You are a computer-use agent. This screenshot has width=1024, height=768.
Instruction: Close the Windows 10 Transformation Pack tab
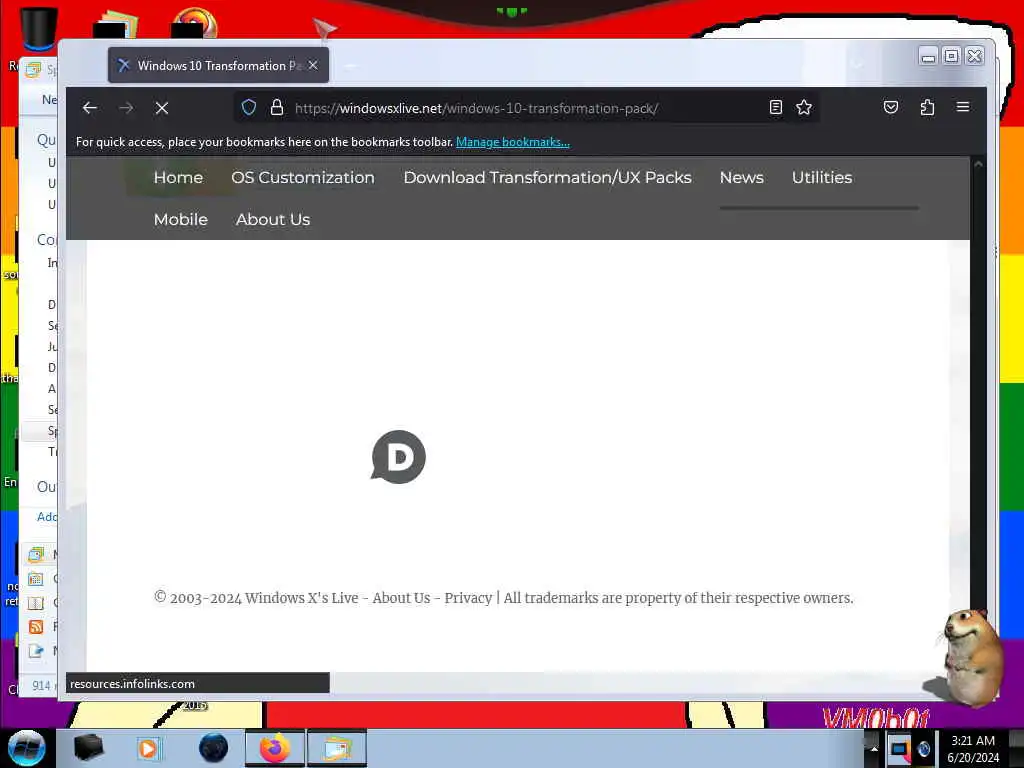(313, 65)
